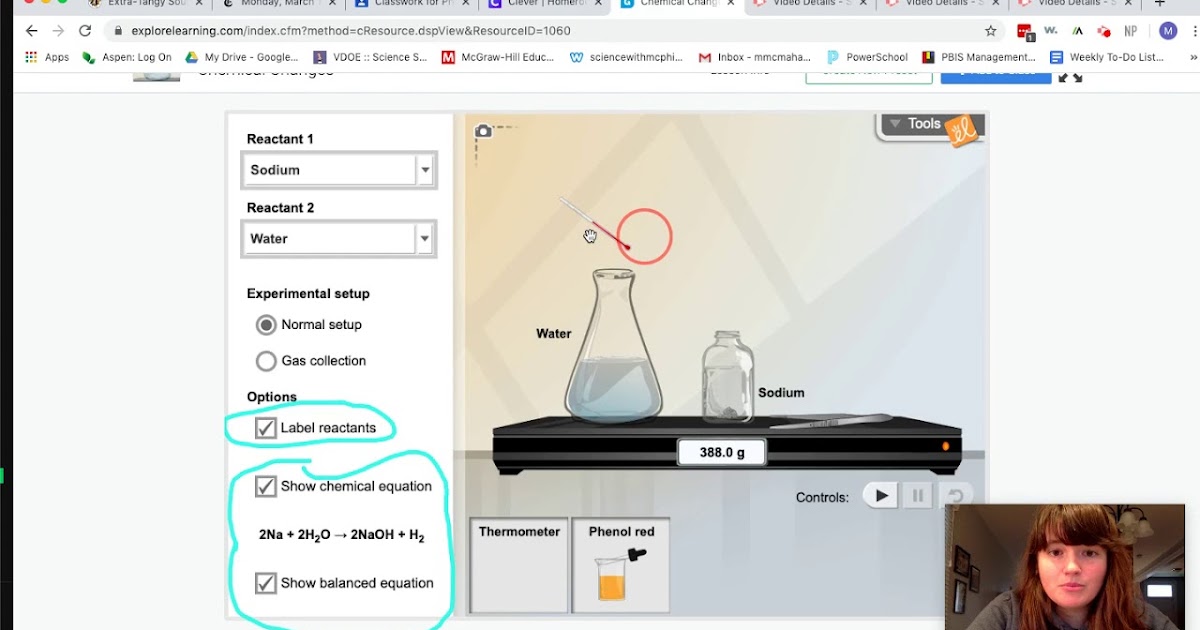Click the Sodium jar on the scale
1200x630 pixels.
[x=727, y=377]
